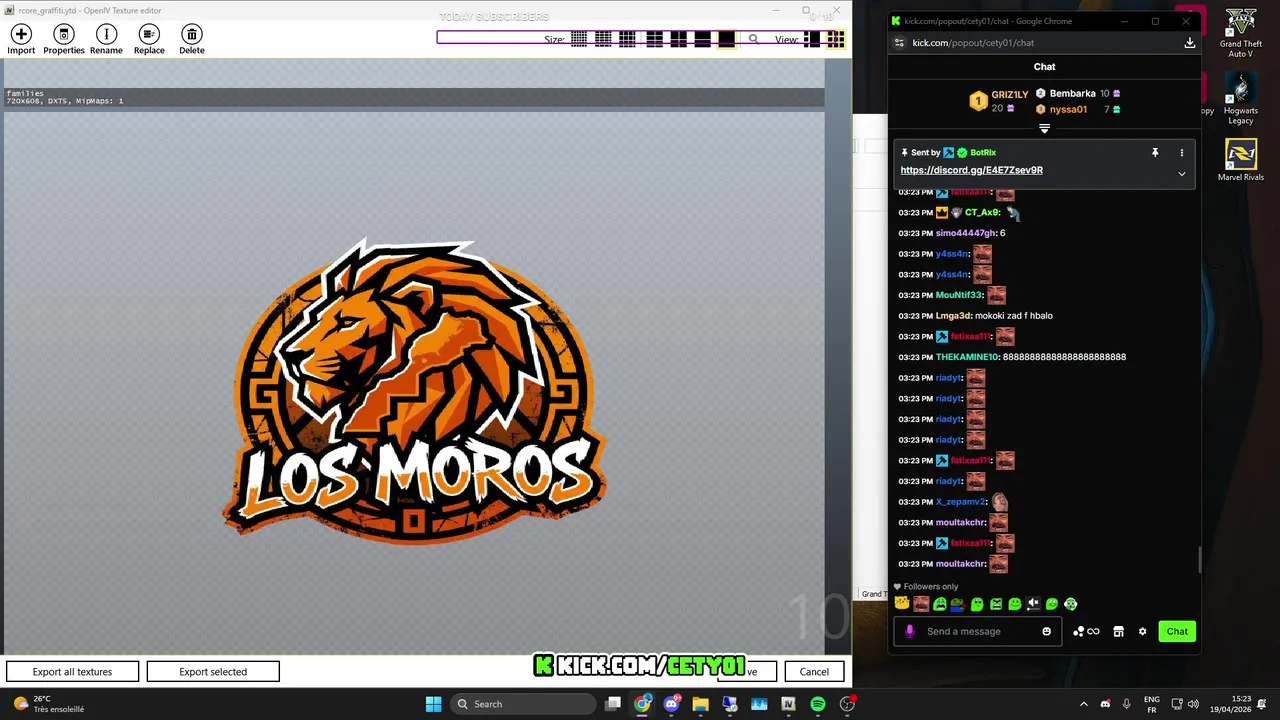1280x720 pixels.
Task: Click the taskbar Search box
Action: click(521, 704)
